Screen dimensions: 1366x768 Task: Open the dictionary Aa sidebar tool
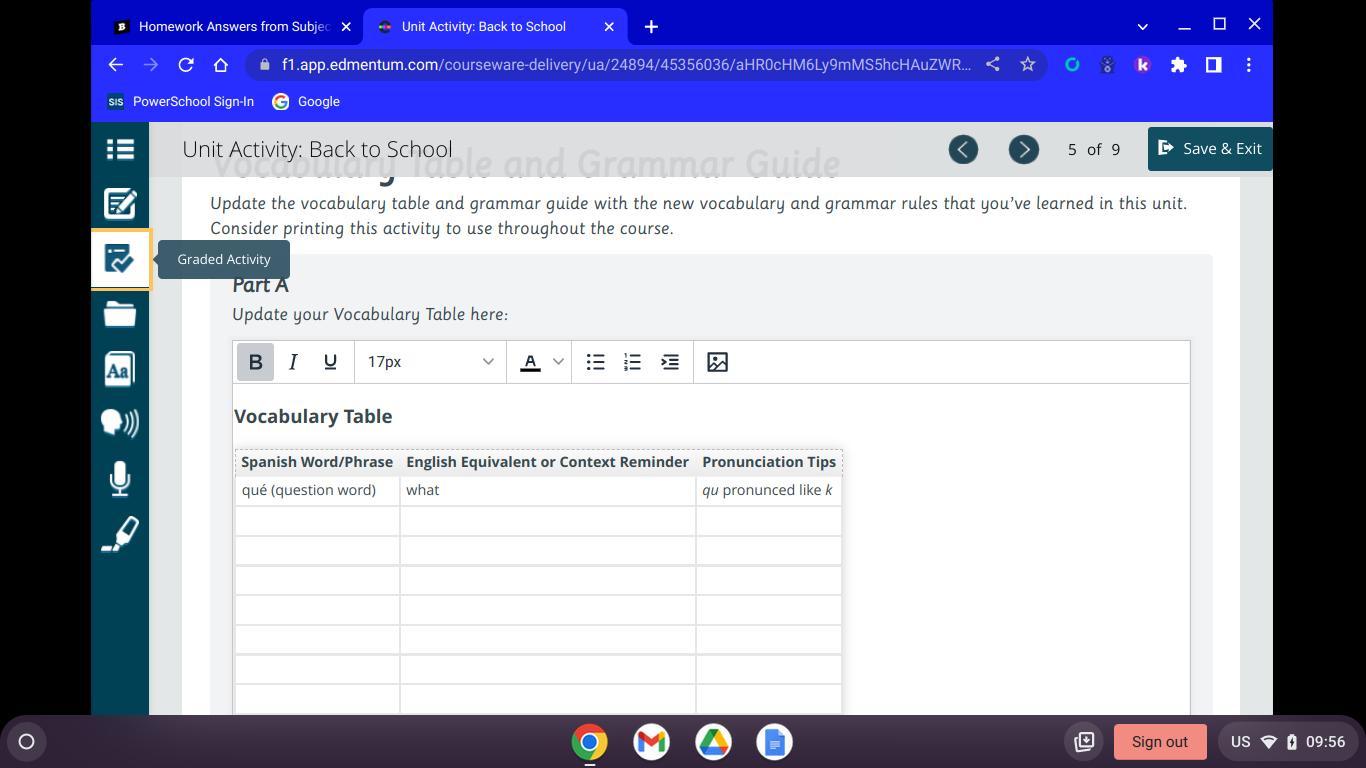point(120,369)
